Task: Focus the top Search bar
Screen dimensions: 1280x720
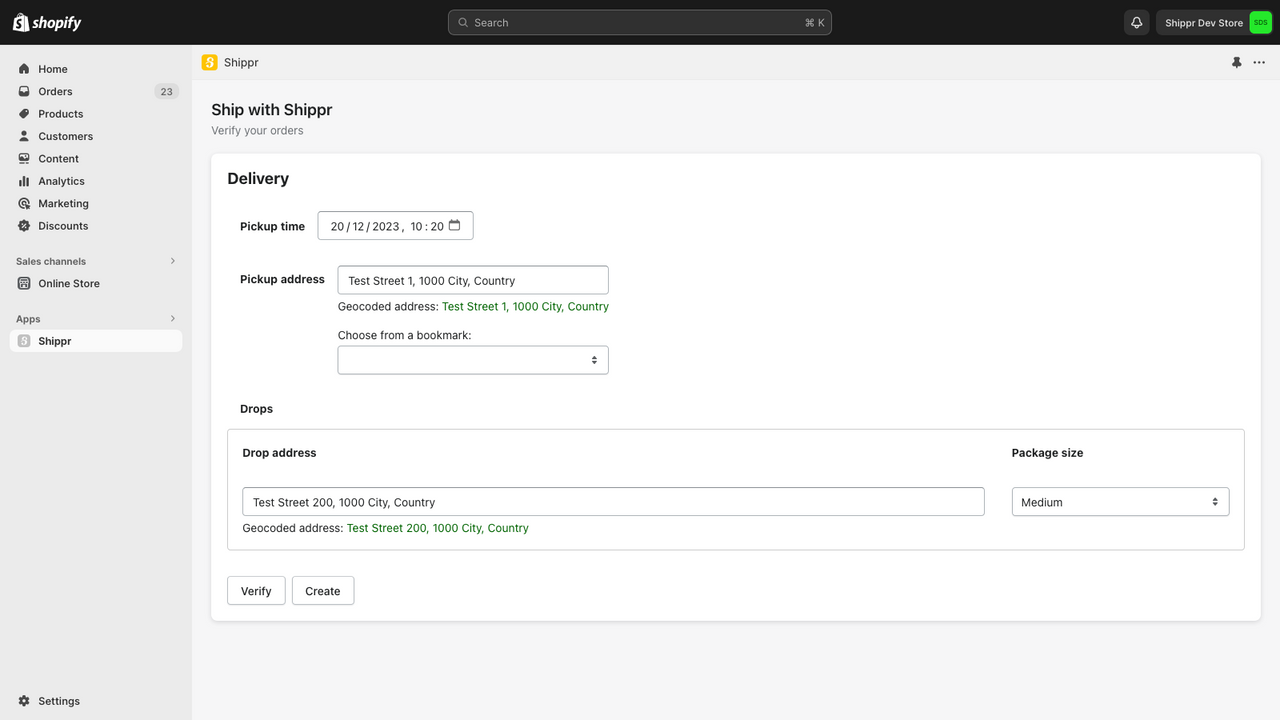Action: [x=640, y=22]
